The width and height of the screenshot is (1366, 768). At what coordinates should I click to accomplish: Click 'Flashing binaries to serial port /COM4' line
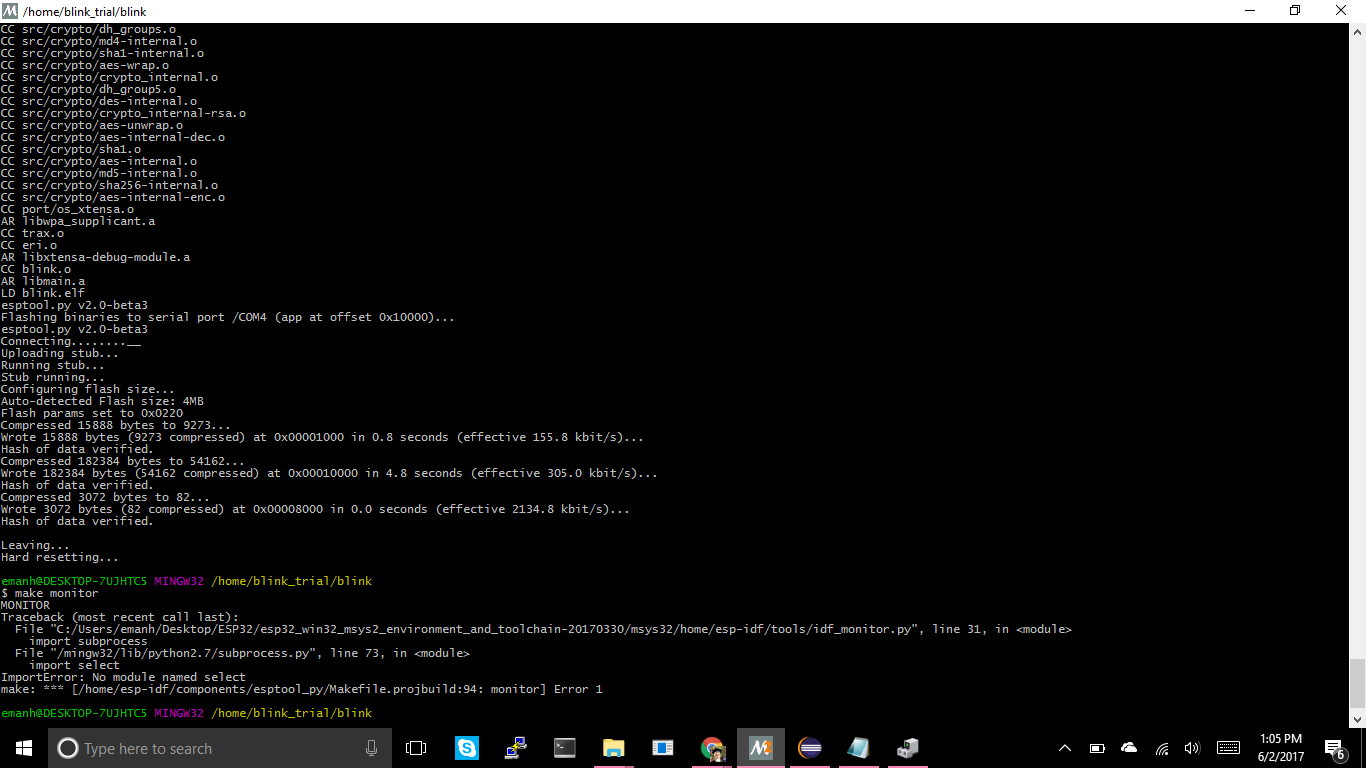pyautogui.click(x=228, y=317)
